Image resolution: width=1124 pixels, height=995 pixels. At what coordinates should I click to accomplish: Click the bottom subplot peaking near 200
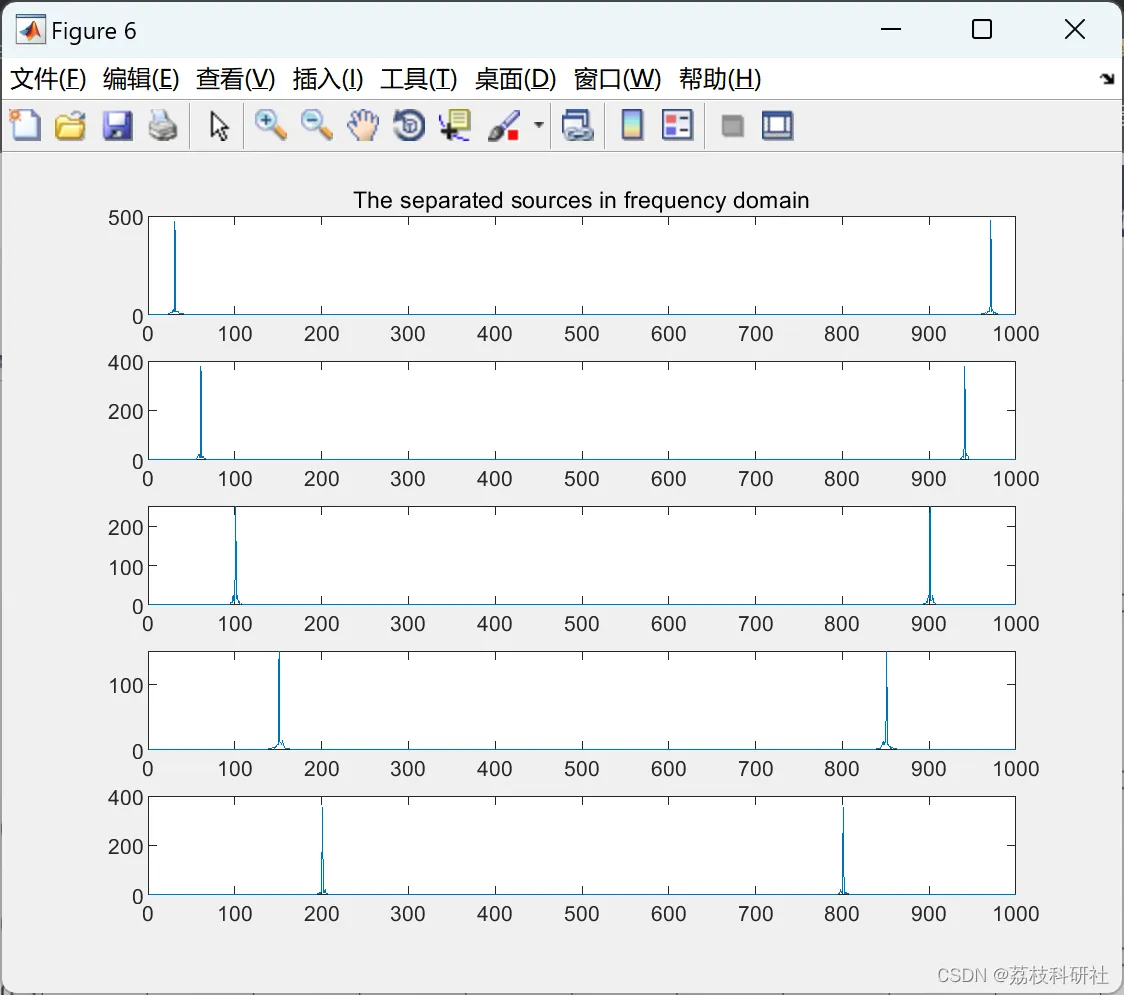[x=581, y=846]
